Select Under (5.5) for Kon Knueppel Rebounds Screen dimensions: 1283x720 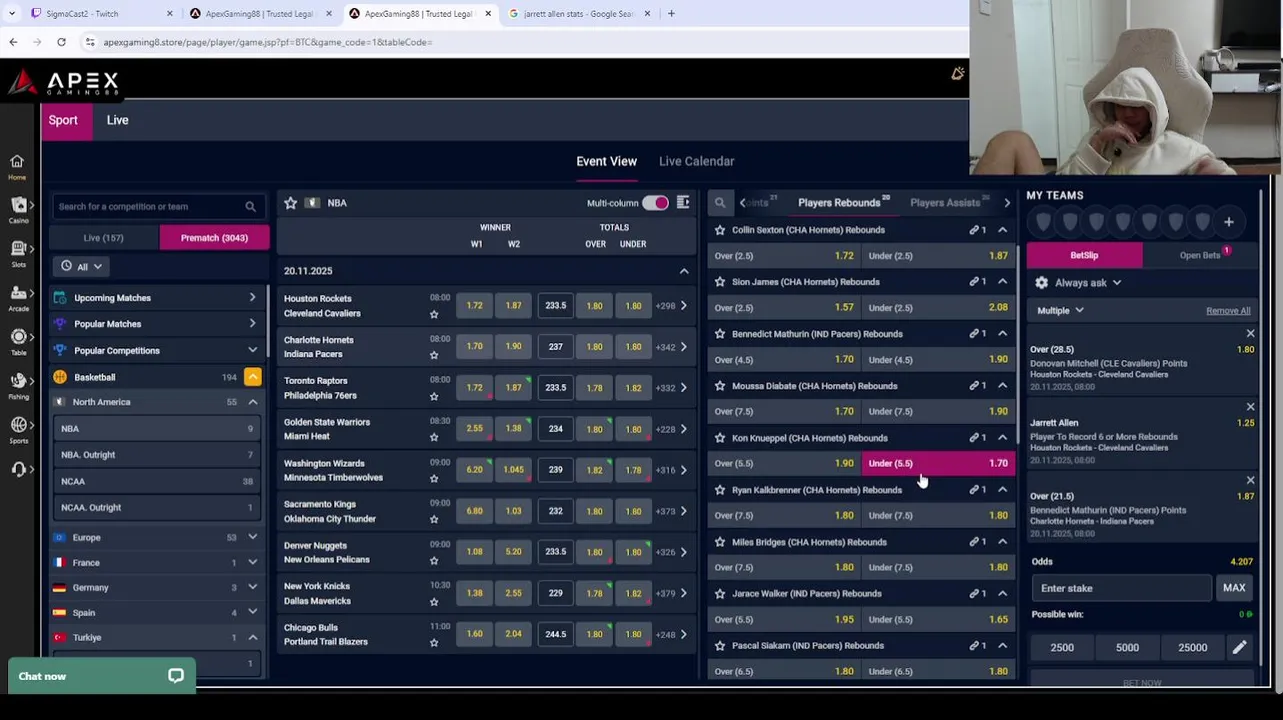(x=937, y=463)
